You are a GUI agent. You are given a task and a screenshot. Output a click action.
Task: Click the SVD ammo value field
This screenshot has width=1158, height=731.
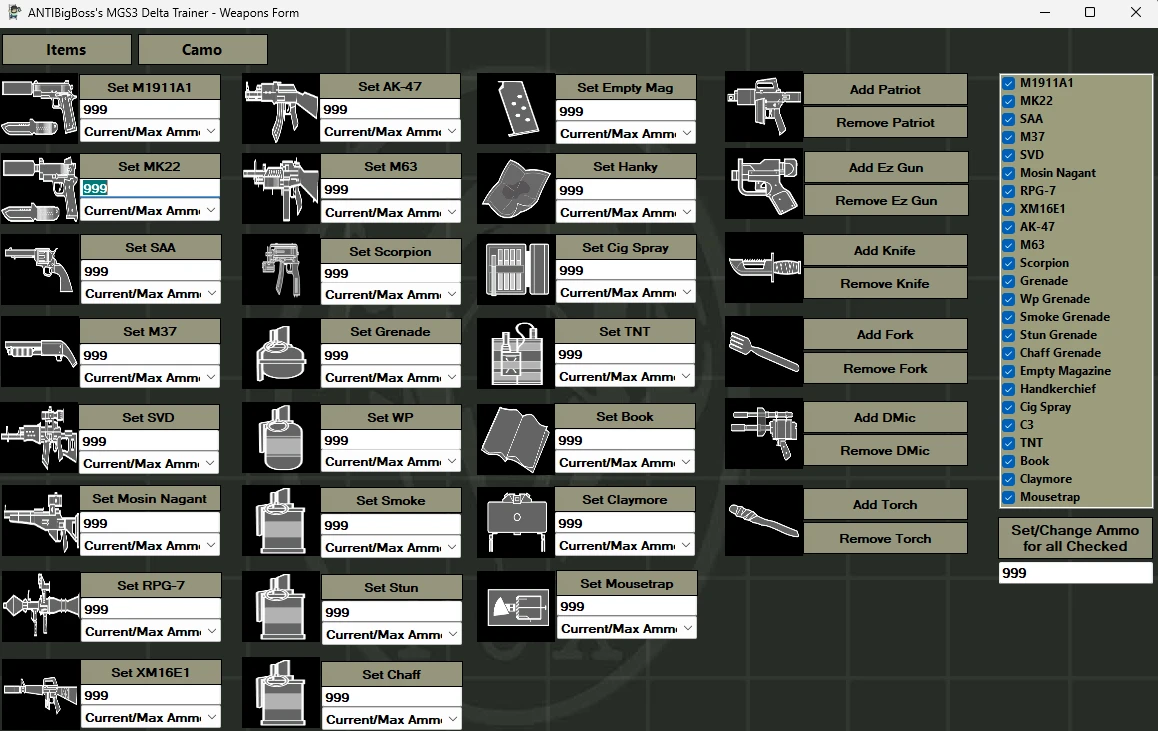click(x=150, y=441)
